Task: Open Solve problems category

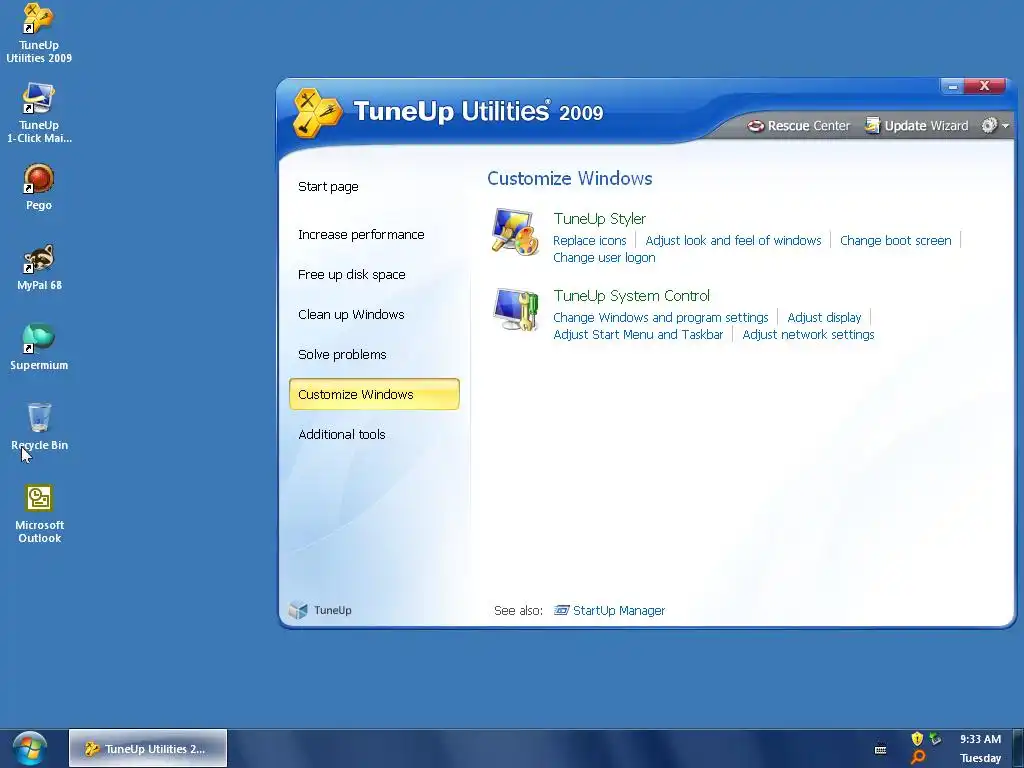Action: click(342, 355)
